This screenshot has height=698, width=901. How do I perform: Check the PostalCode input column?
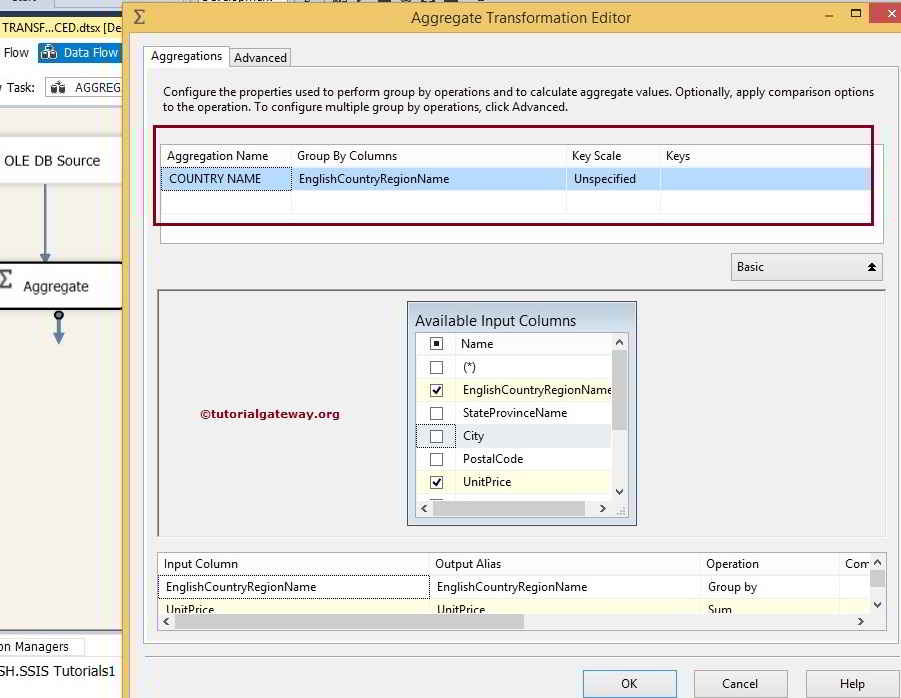click(436, 458)
